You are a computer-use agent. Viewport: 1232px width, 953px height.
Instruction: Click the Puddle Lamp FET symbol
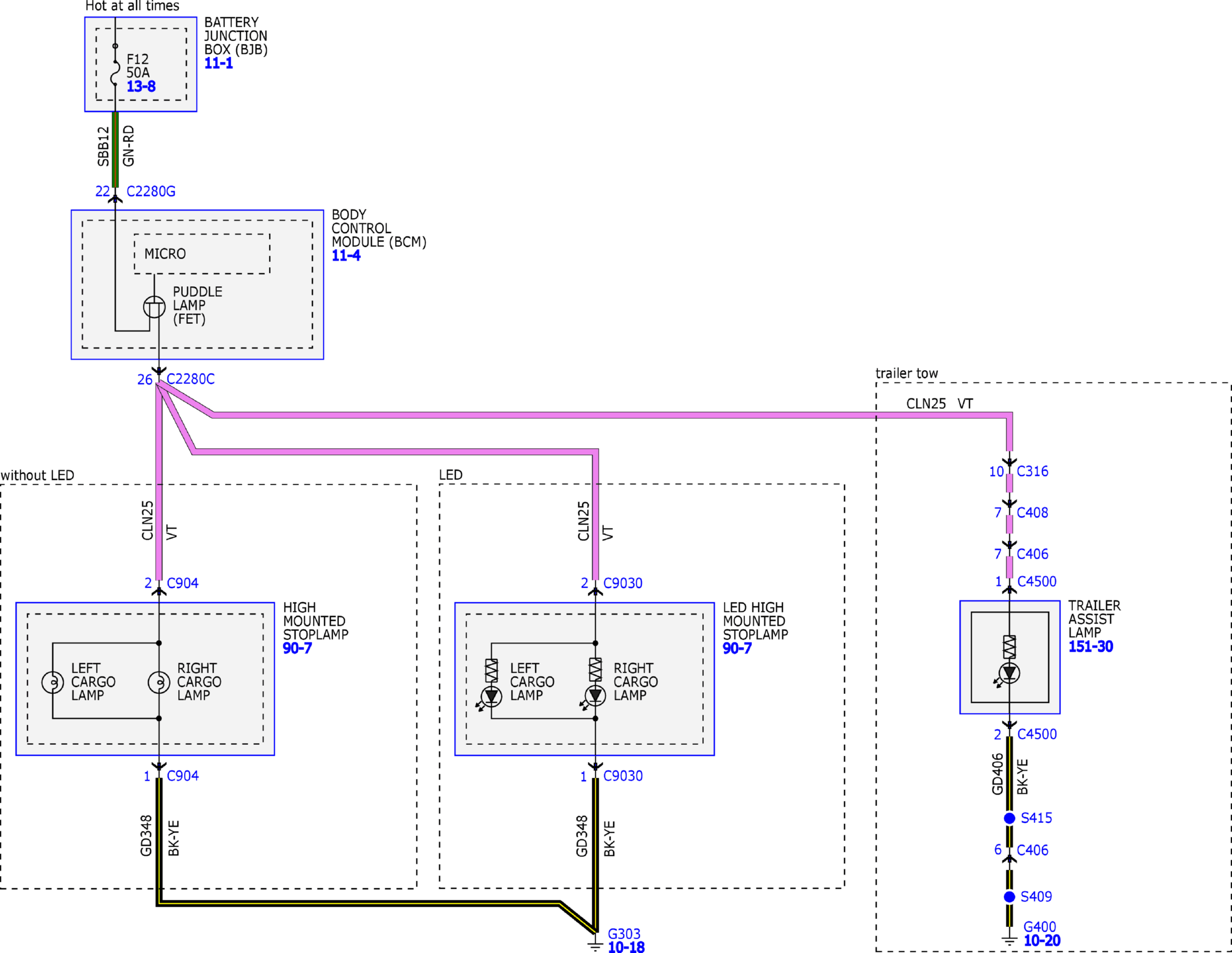[154, 306]
